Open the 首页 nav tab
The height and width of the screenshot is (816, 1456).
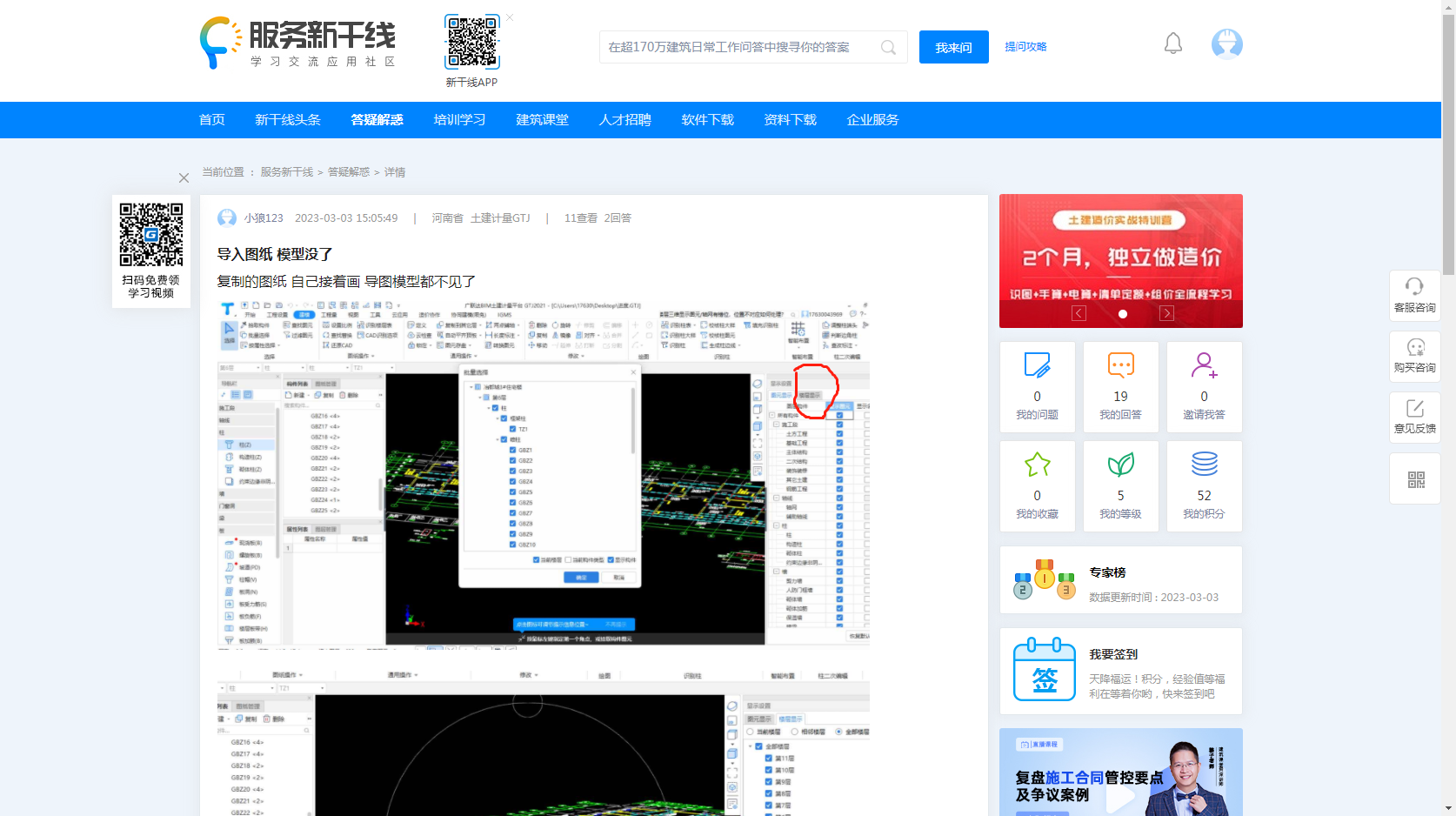pyautogui.click(x=212, y=120)
